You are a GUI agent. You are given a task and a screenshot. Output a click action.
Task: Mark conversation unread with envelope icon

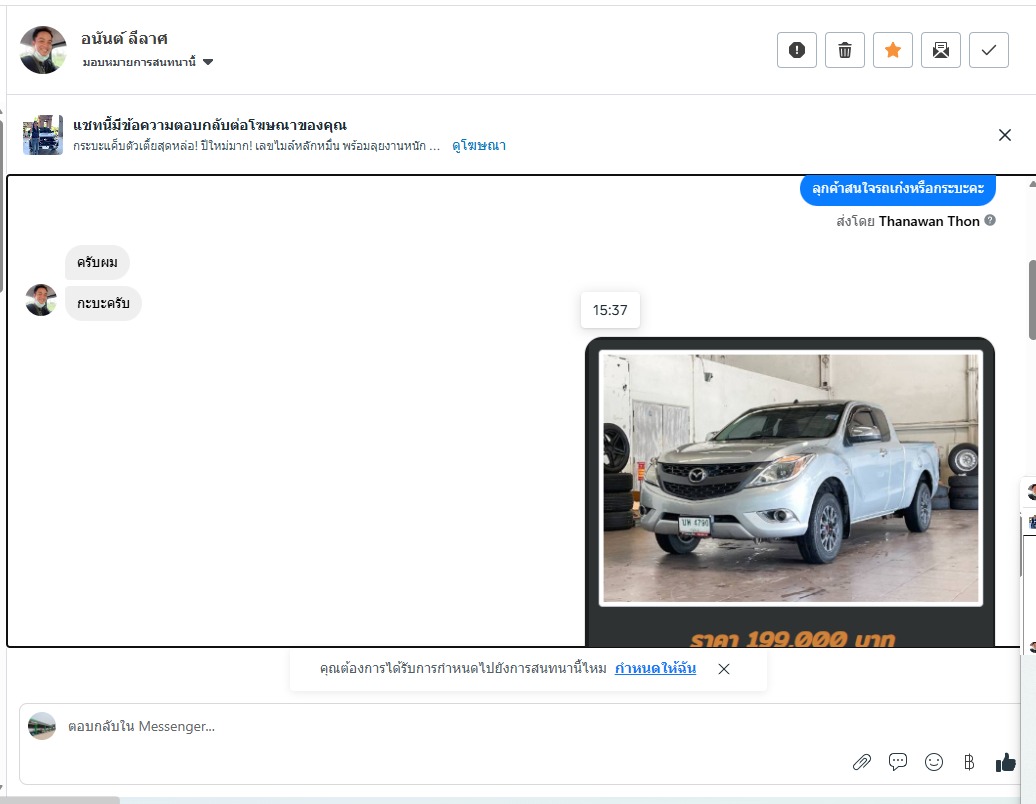[941, 50]
